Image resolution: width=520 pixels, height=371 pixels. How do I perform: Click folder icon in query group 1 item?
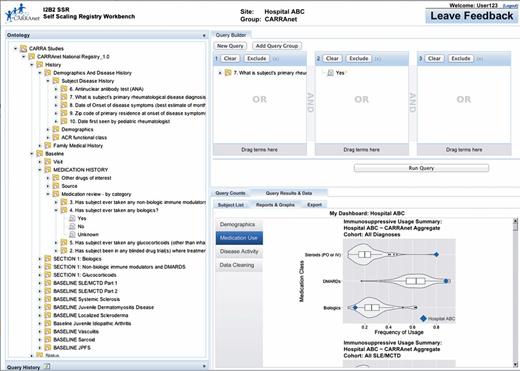click(x=228, y=73)
